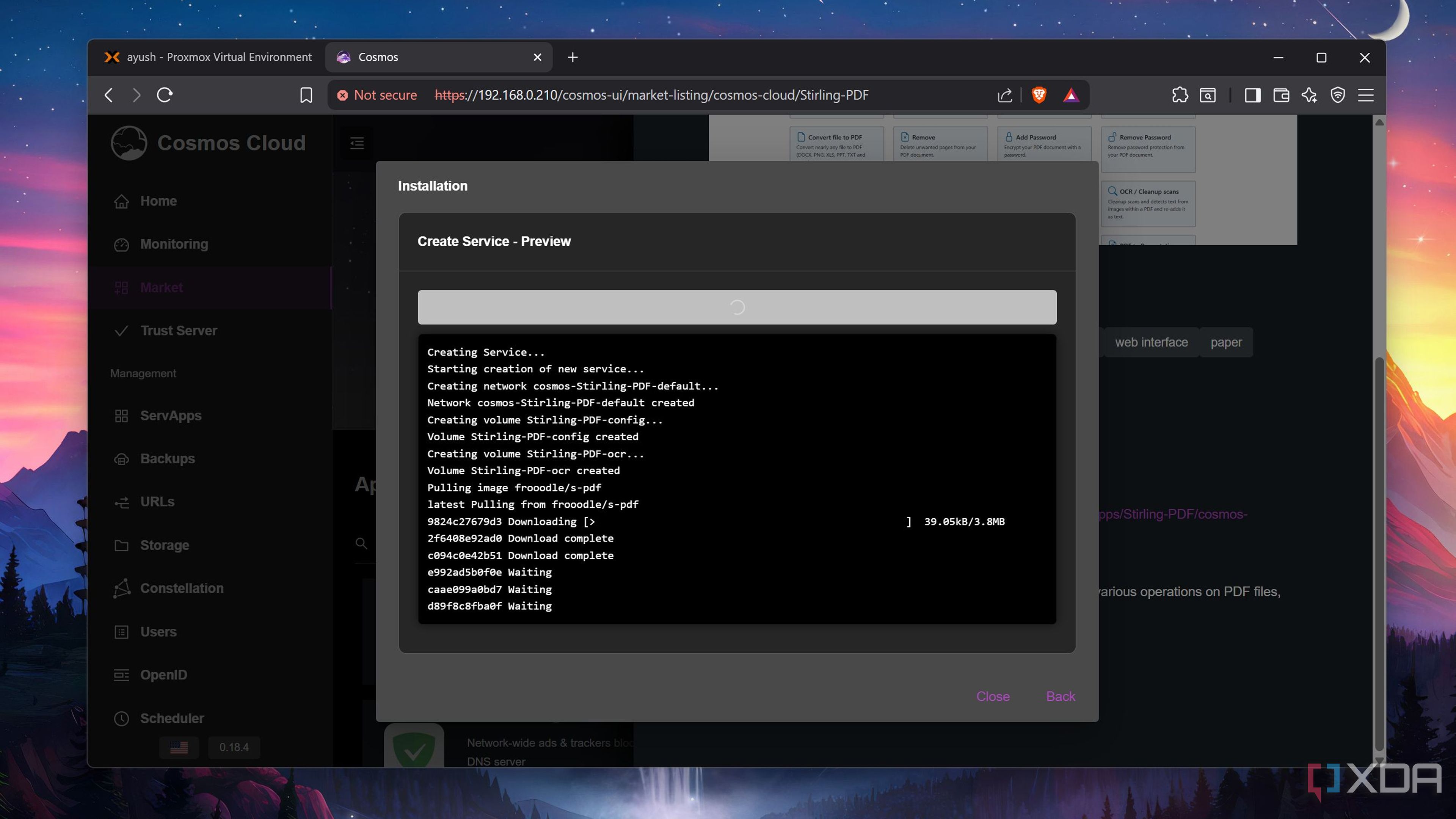Select Market in the sidebar
The image size is (1456, 819).
click(x=209, y=288)
